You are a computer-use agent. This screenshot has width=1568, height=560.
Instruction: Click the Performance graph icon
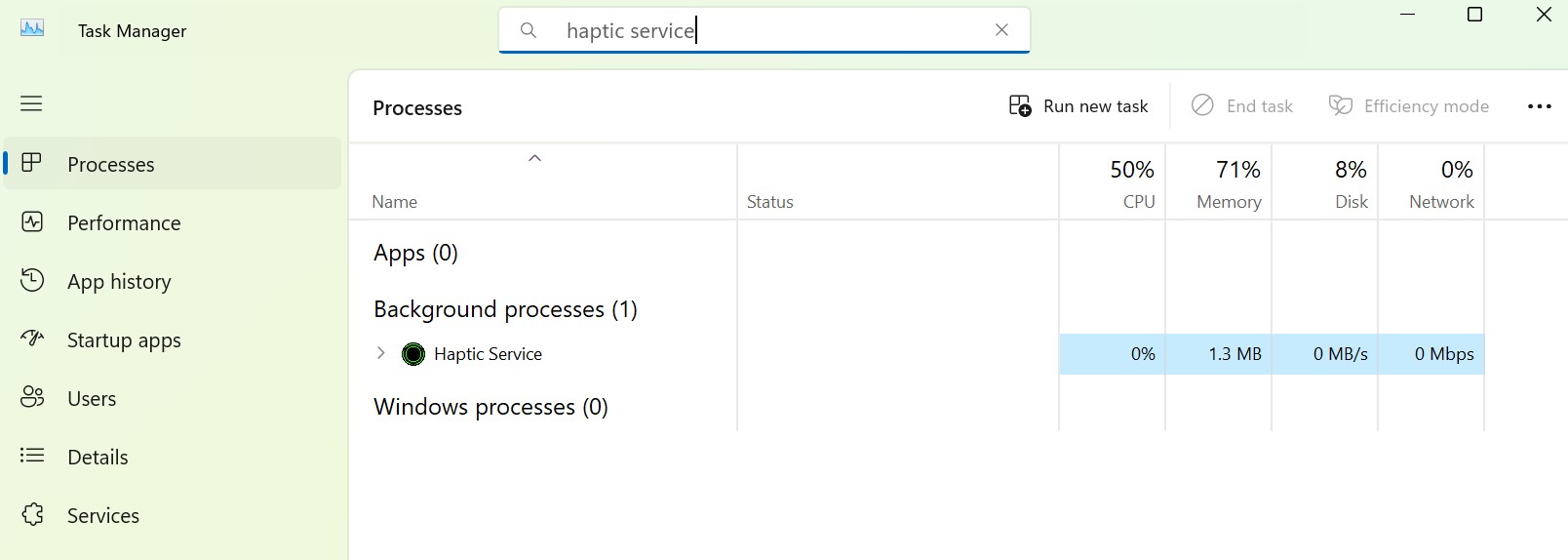(32, 221)
